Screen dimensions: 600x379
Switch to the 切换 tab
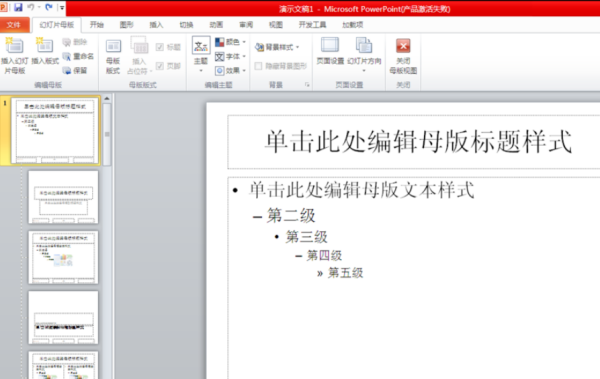(186, 25)
